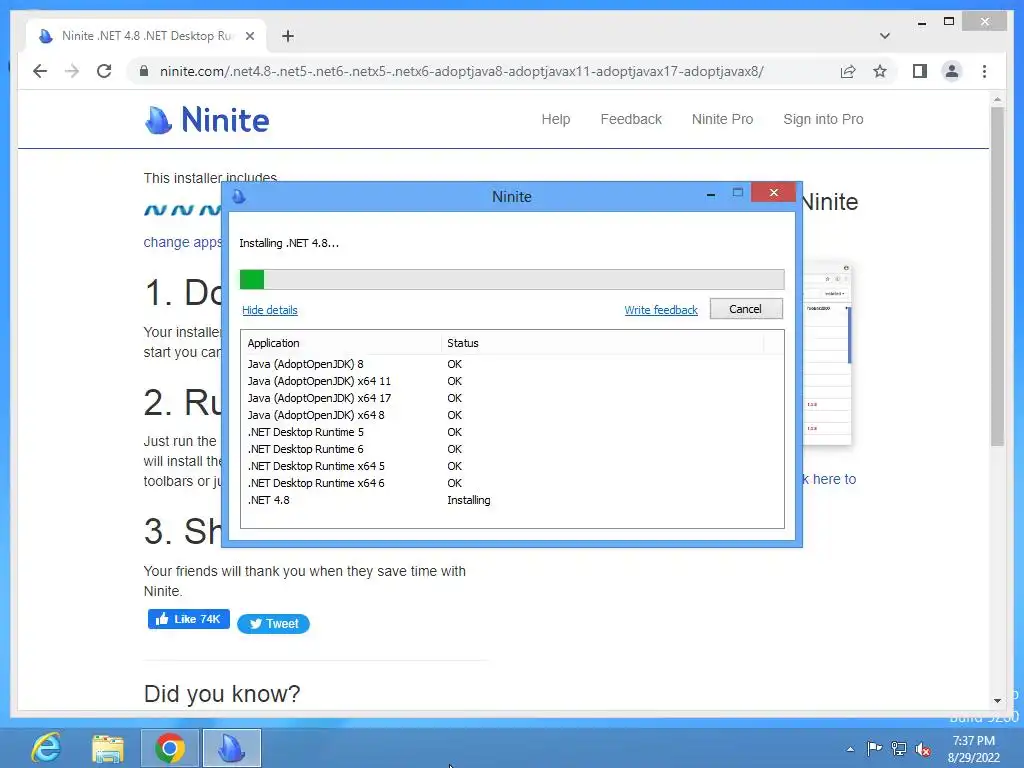Image resolution: width=1024 pixels, height=768 pixels.
Task: Click the Tweet button
Action: point(273,624)
